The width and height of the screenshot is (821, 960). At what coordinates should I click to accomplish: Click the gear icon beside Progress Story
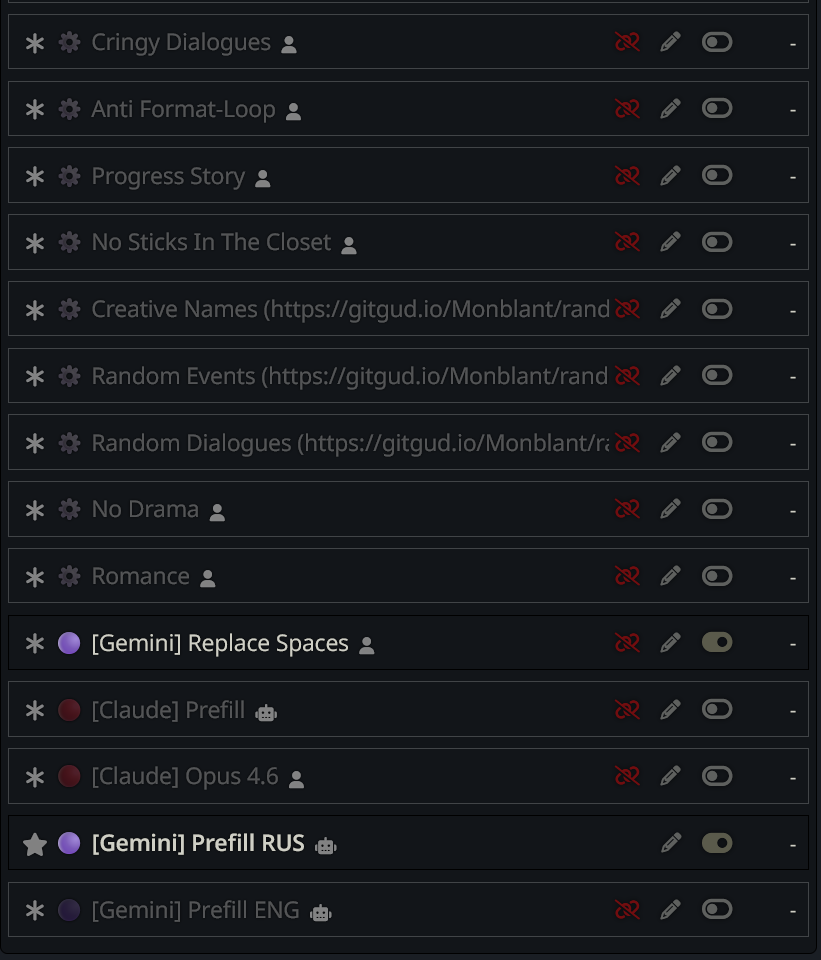(x=69, y=176)
